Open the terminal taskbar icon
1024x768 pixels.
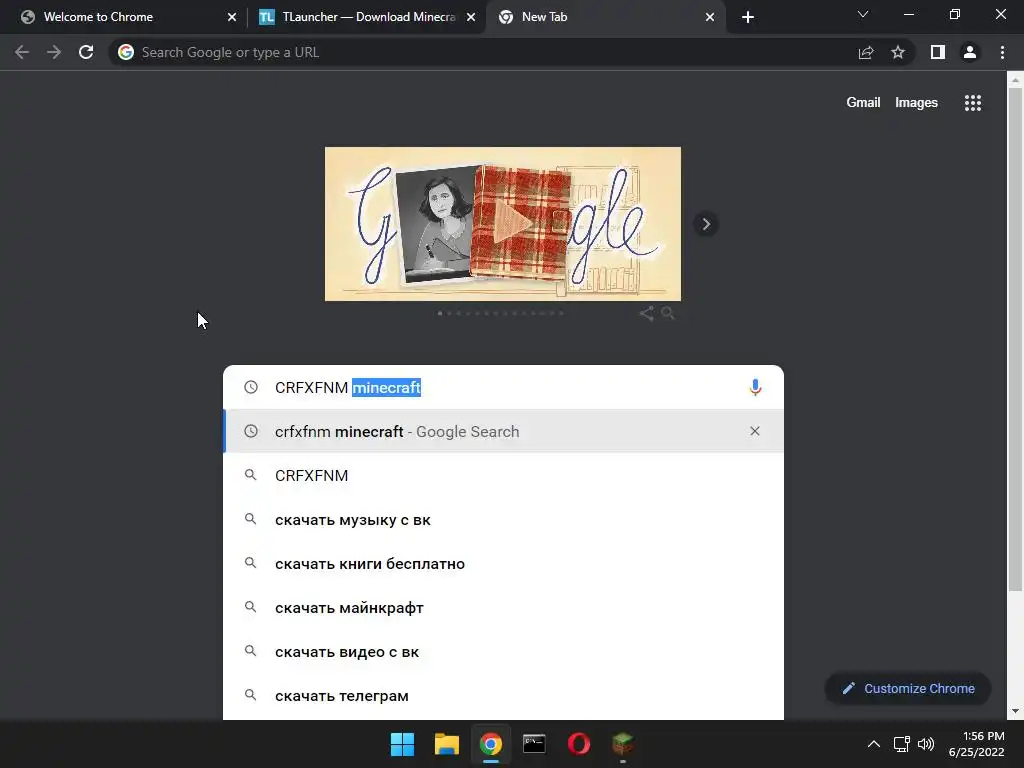click(534, 744)
